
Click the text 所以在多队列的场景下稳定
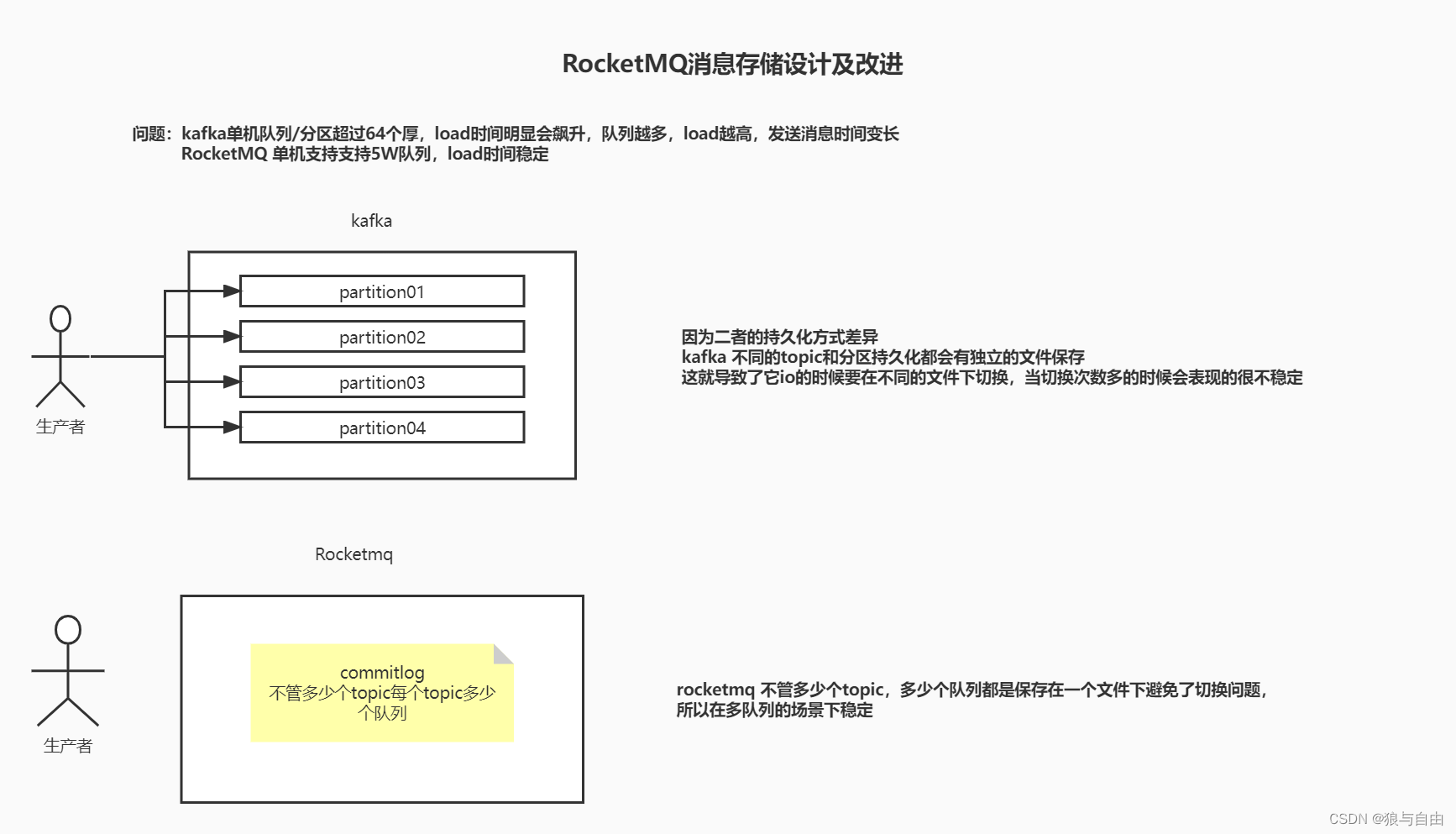(x=774, y=710)
